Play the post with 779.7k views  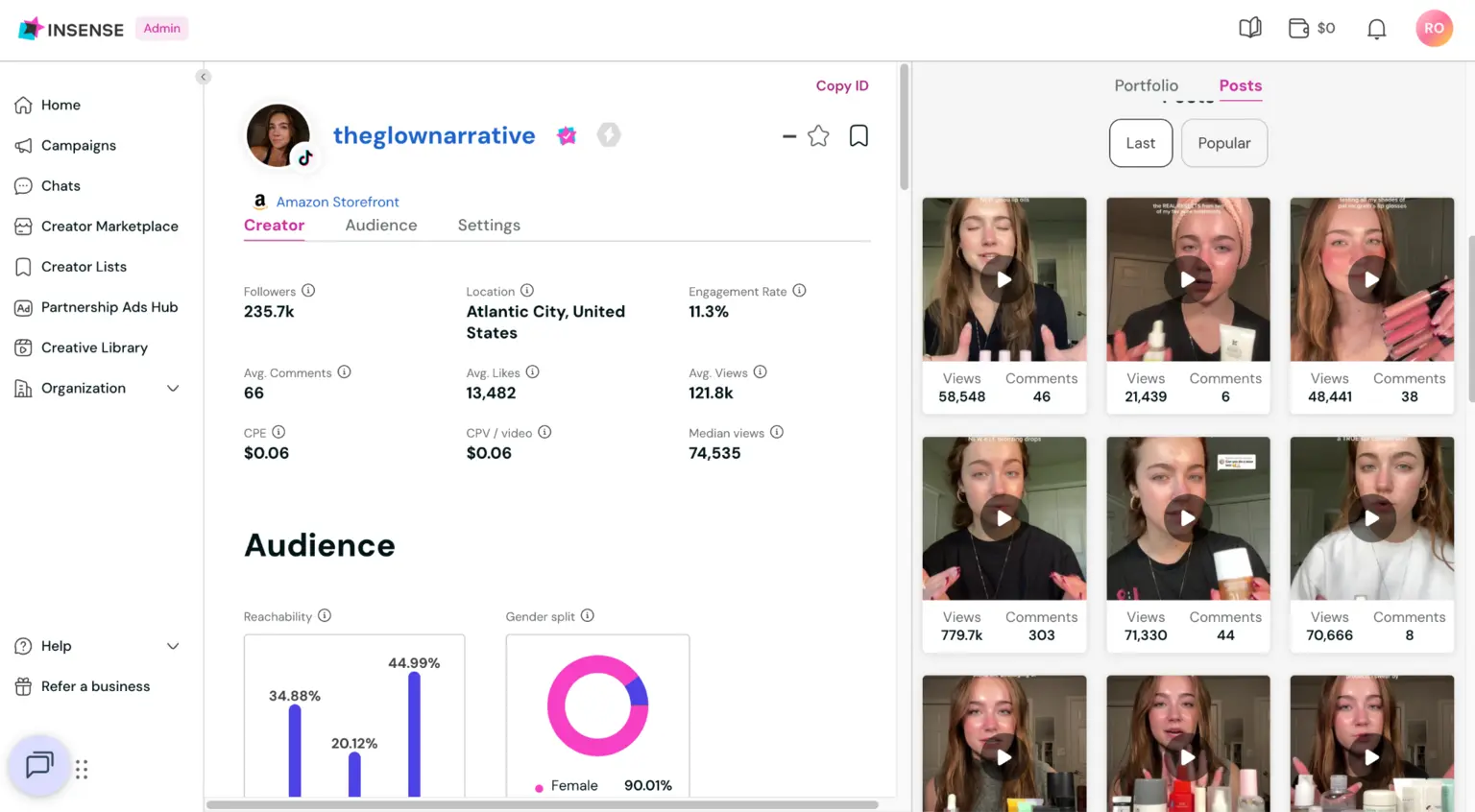(1003, 518)
